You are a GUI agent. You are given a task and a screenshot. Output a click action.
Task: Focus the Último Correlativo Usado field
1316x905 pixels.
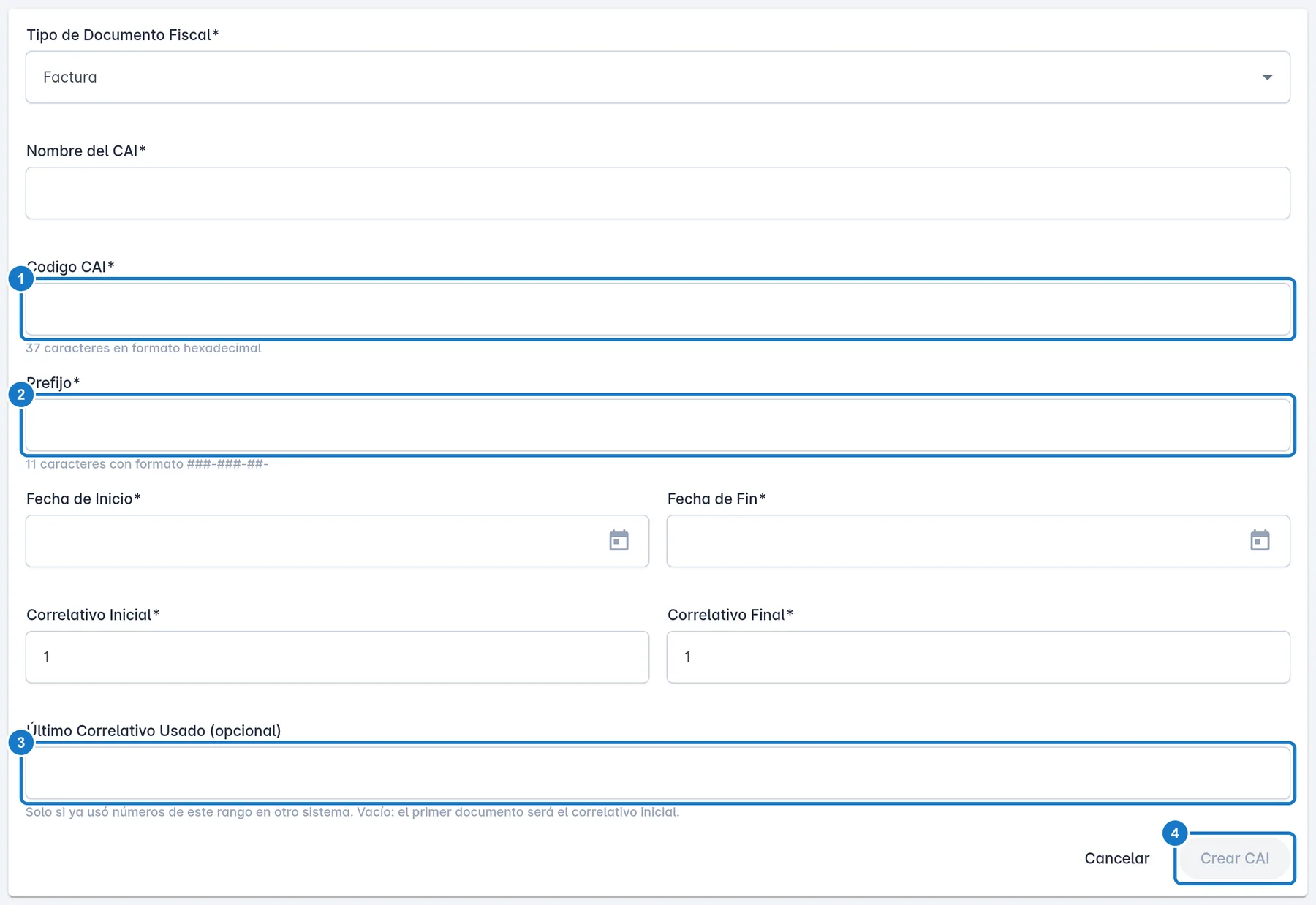tap(658, 773)
